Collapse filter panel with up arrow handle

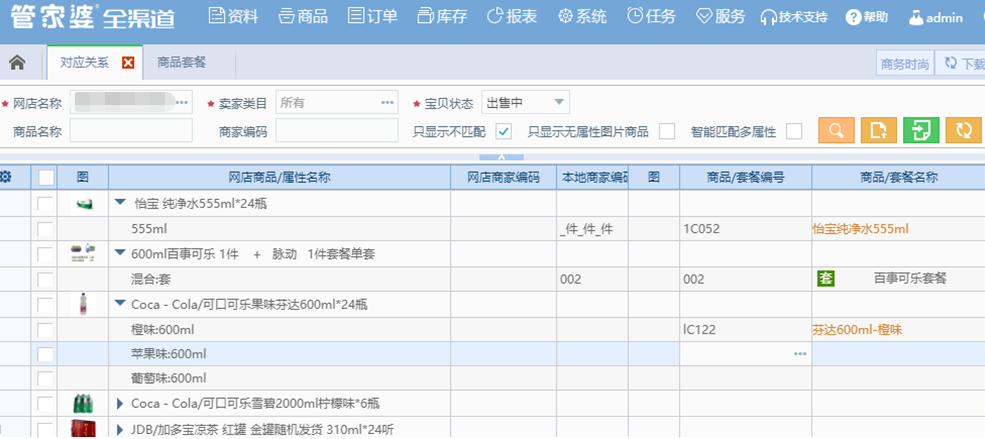pyautogui.click(x=501, y=157)
